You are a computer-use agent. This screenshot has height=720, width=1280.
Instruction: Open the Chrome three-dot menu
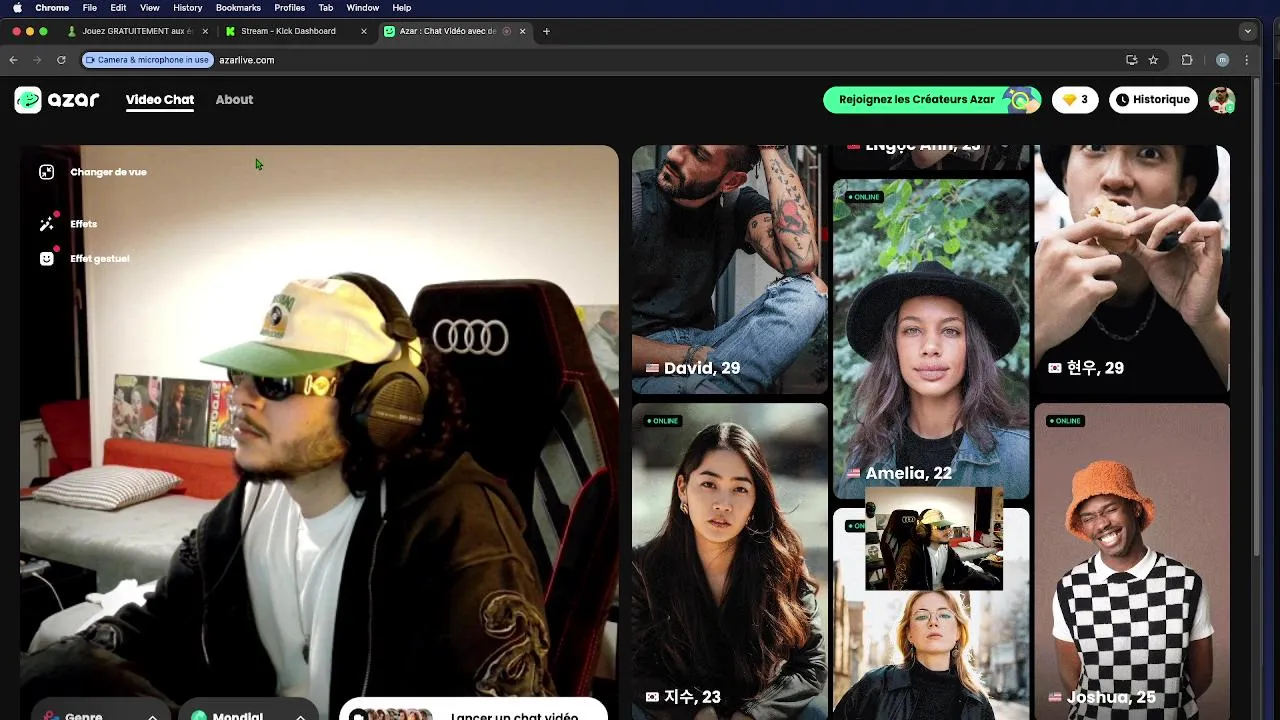click(1246, 60)
